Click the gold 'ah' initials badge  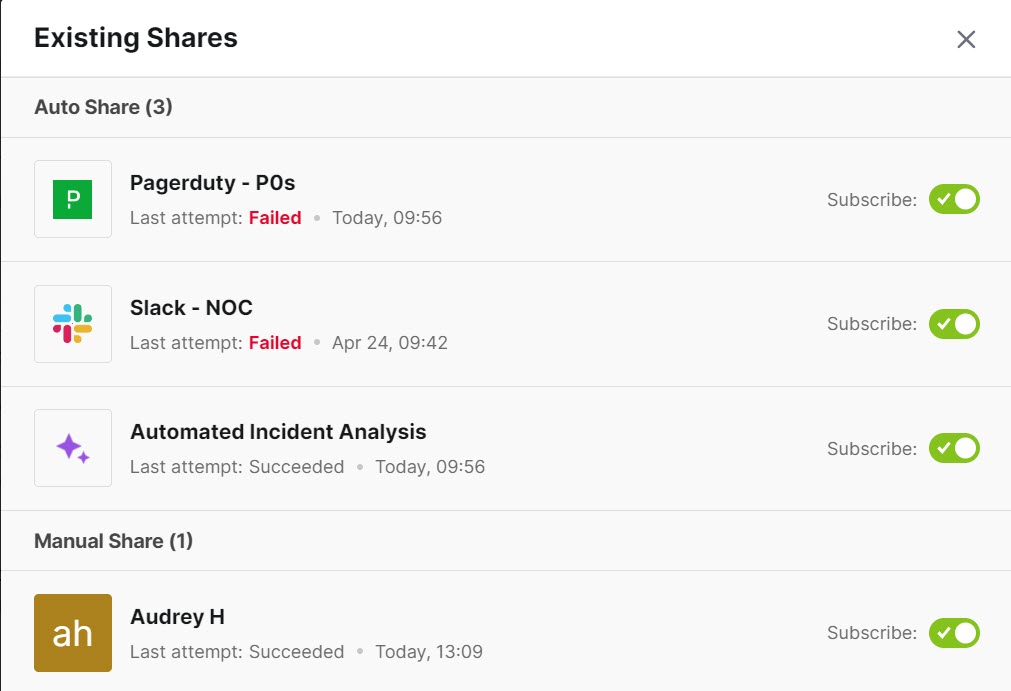pos(72,632)
